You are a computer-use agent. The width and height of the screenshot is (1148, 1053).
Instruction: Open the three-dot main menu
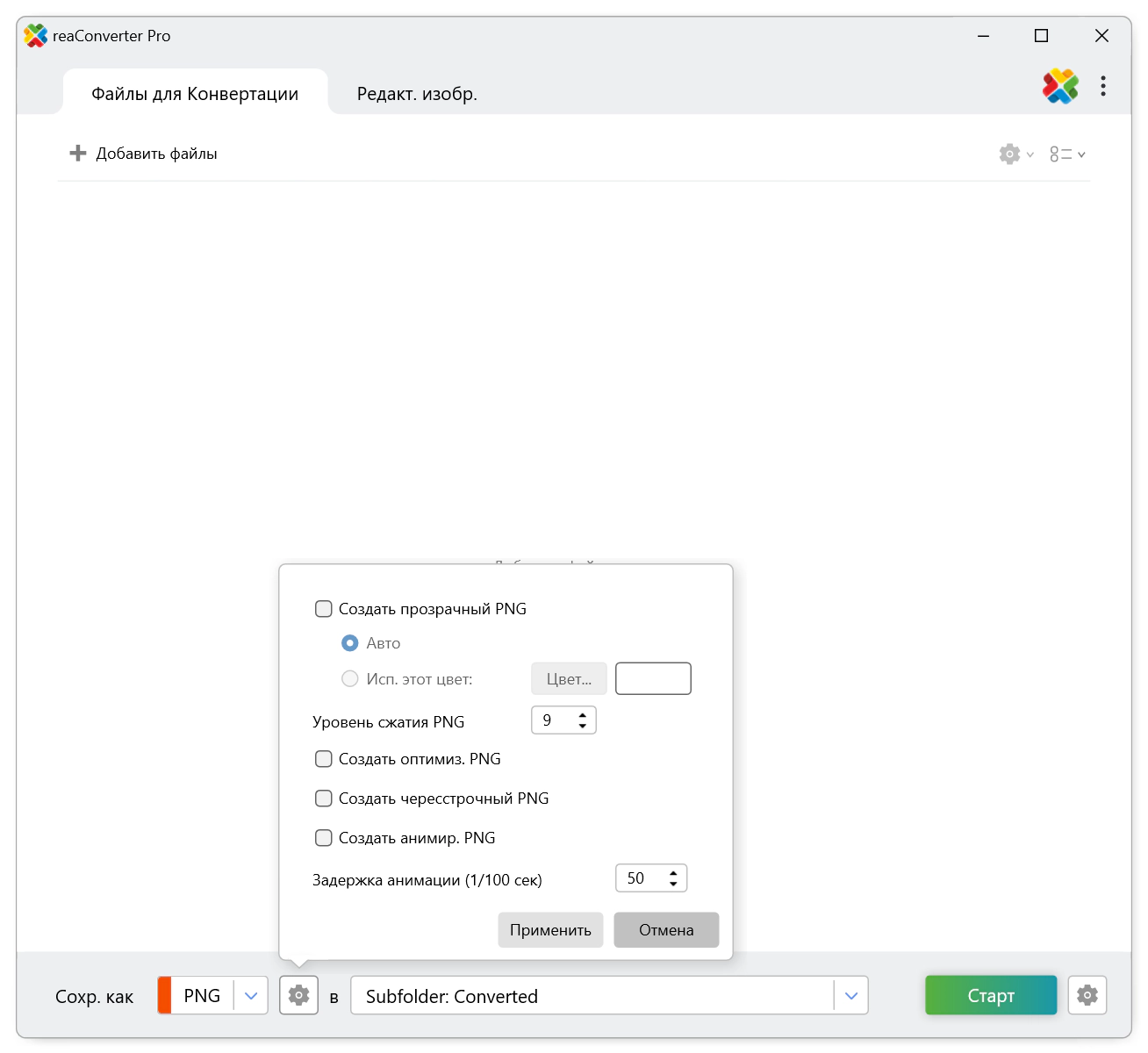pos(1103,86)
